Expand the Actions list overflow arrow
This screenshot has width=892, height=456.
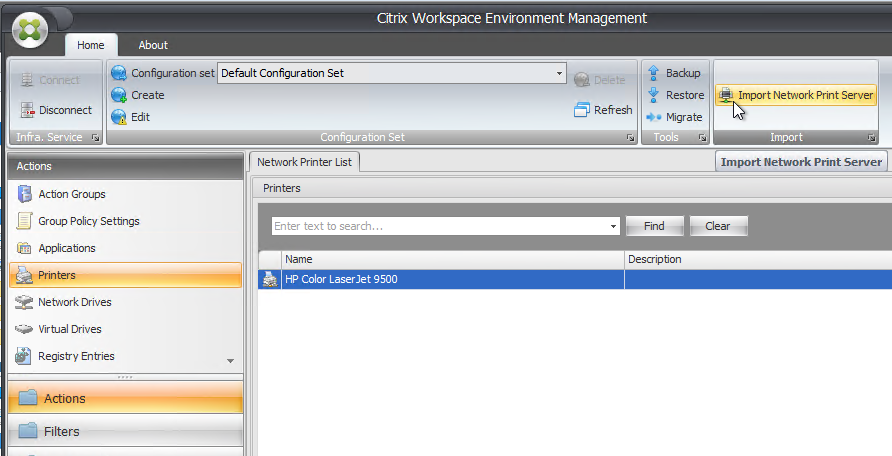click(230, 361)
